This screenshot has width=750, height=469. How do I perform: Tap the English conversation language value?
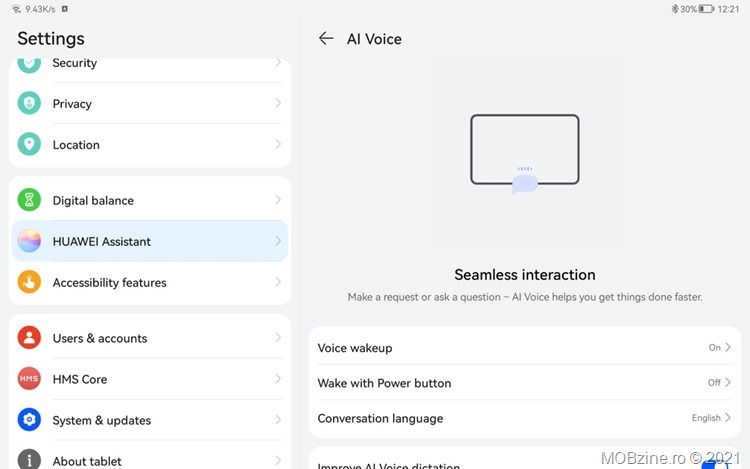click(x=706, y=418)
